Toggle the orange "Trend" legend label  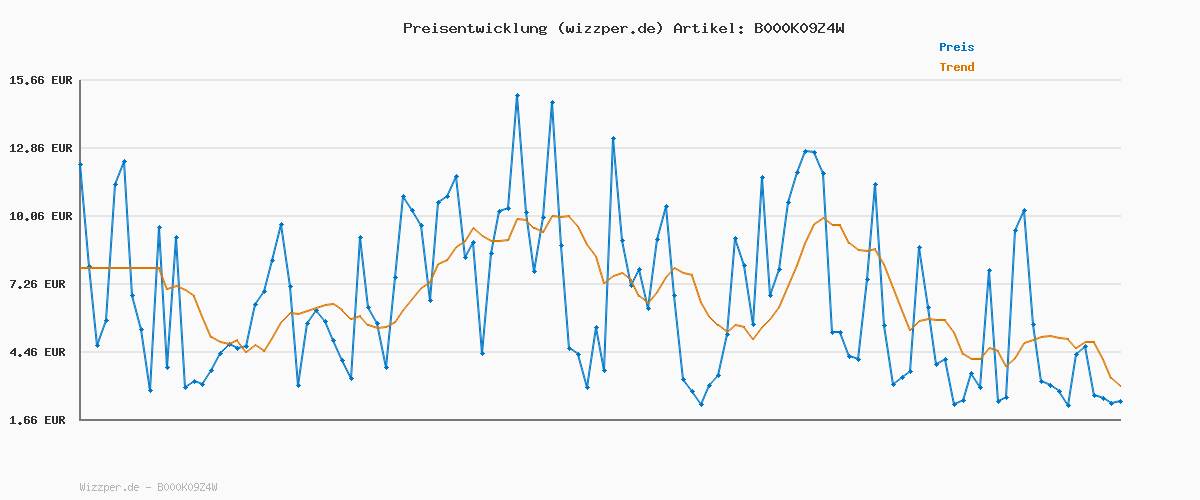click(x=956, y=67)
